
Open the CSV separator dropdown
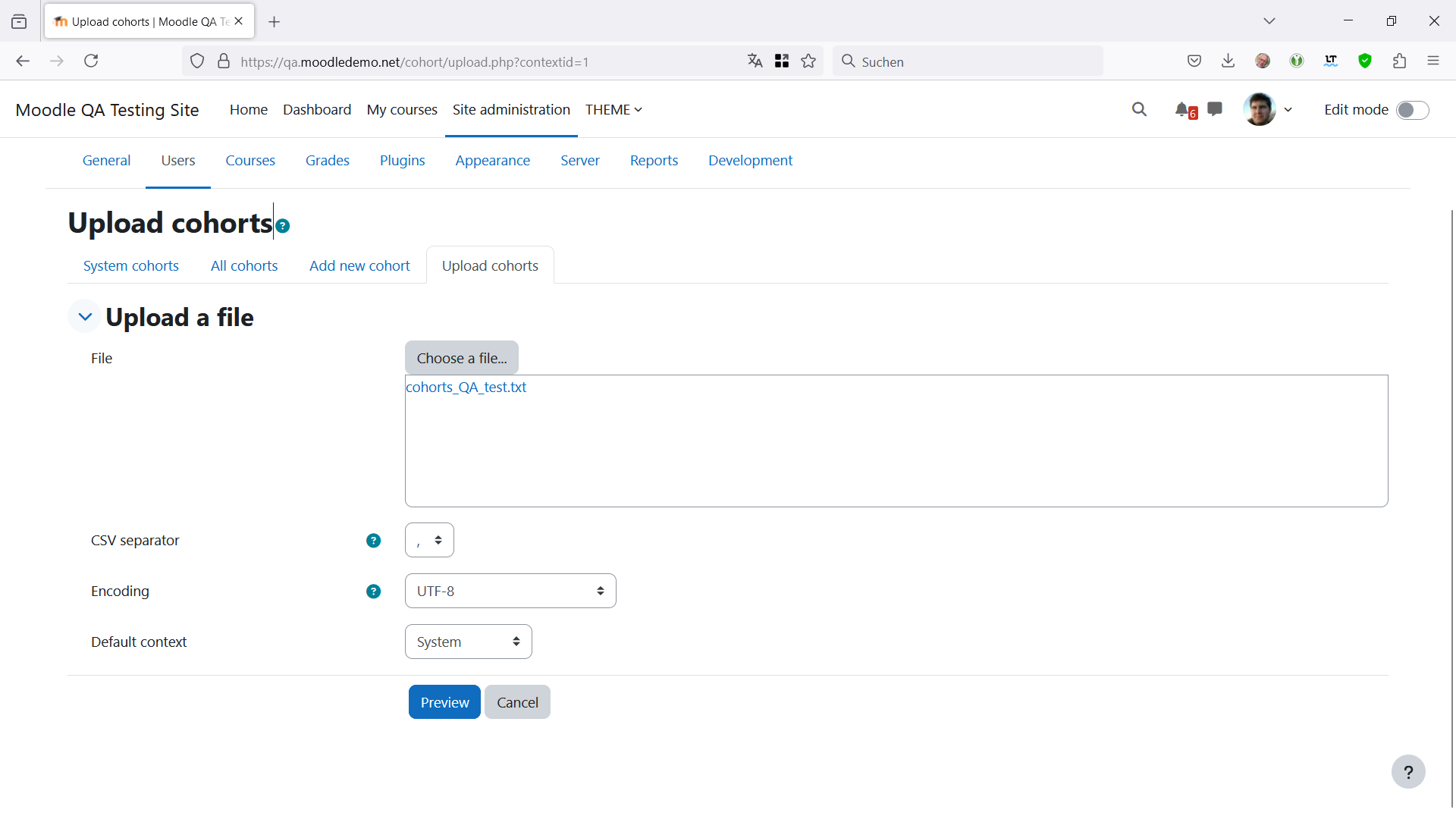(429, 540)
